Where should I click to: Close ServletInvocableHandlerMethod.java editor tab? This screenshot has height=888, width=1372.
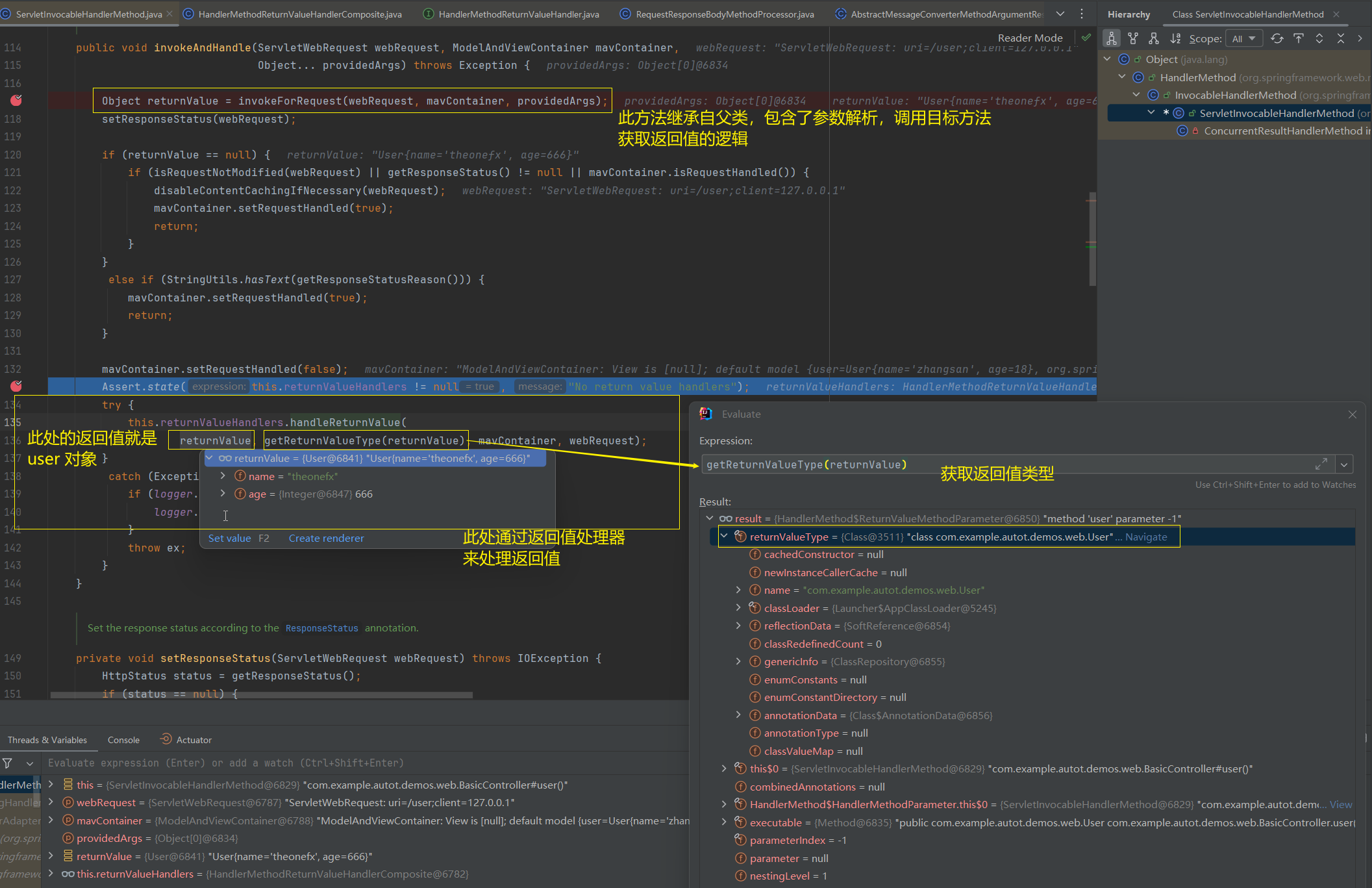tap(170, 14)
